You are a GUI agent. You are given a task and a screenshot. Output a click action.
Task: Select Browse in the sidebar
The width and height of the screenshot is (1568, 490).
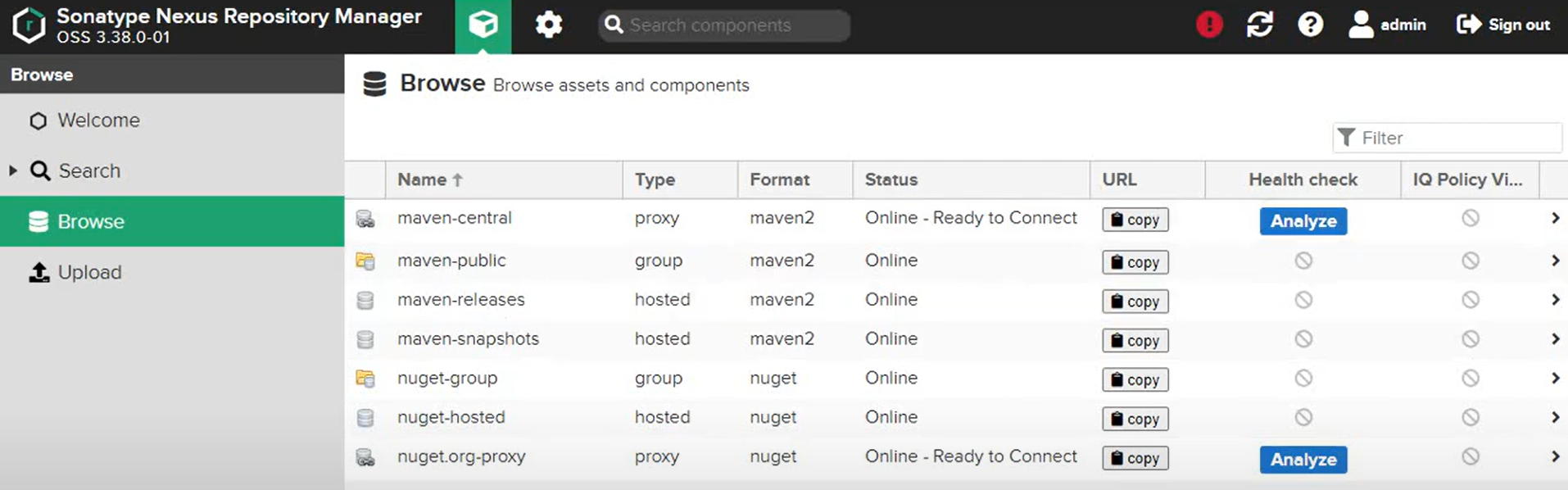click(x=172, y=221)
